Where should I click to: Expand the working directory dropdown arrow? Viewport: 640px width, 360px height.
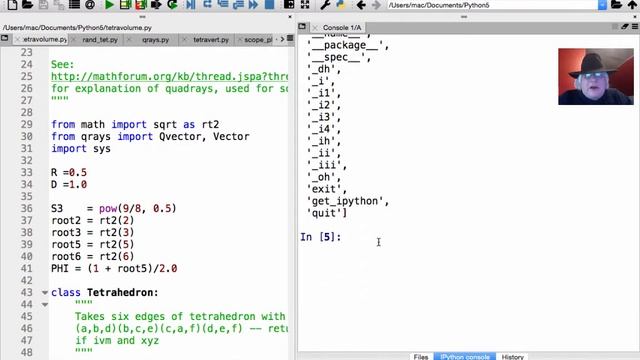[602, 5]
